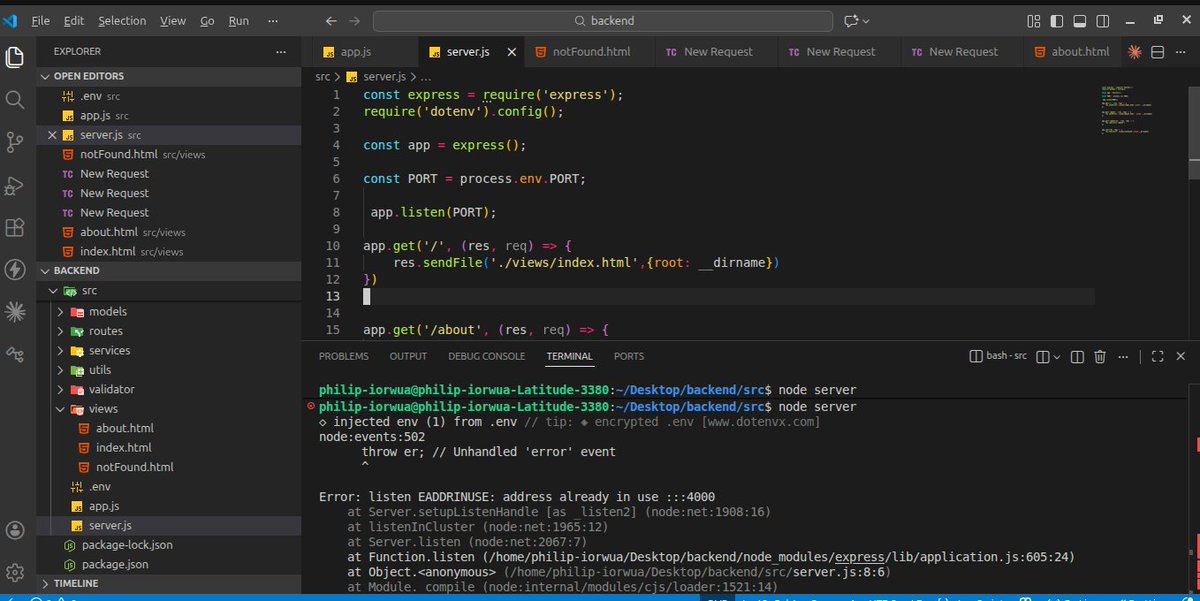The height and width of the screenshot is (601, 1200).
Task: Close server.js in Open Editors list
Action: pyautogui.click(x=52, y=135)
